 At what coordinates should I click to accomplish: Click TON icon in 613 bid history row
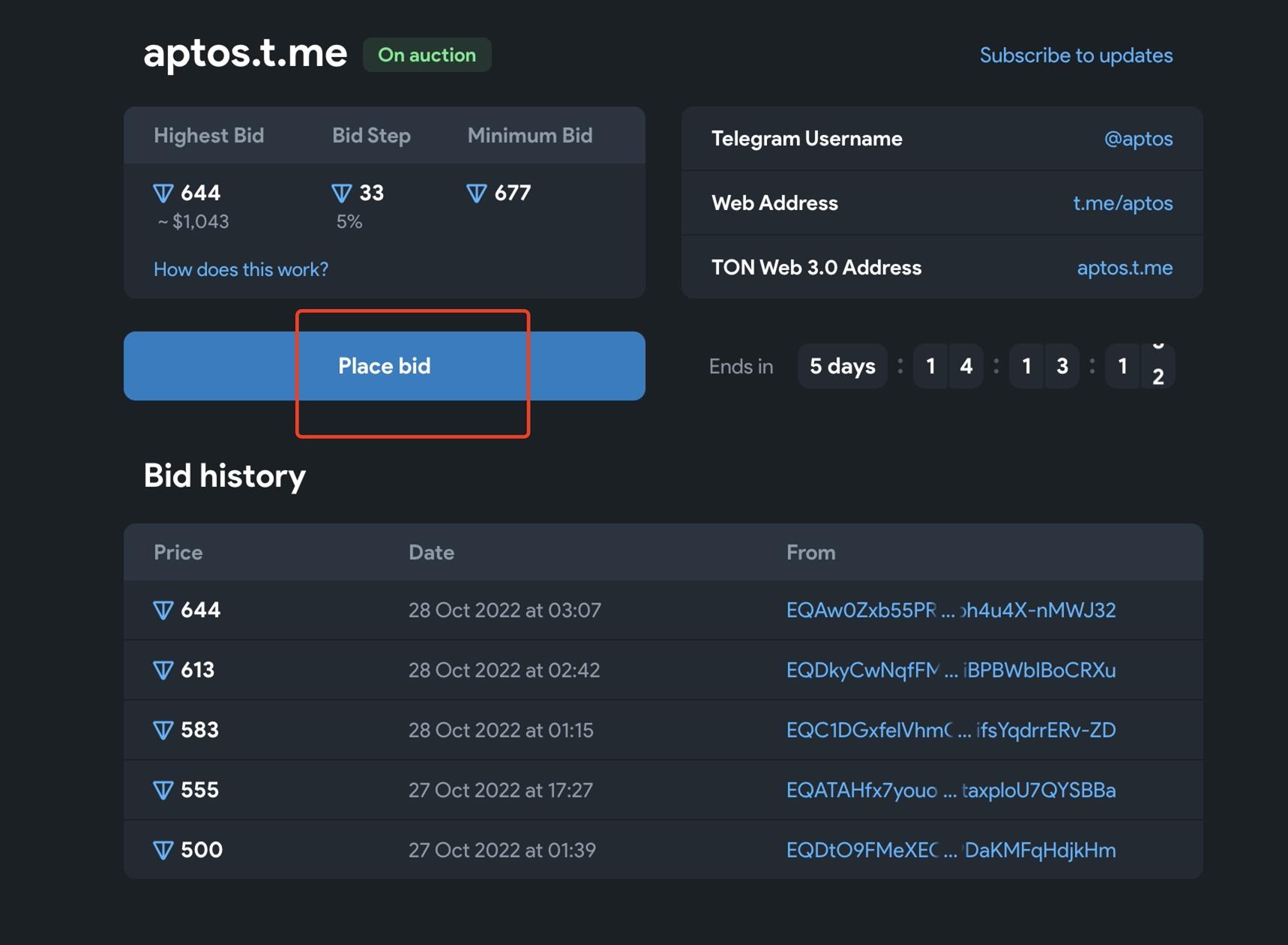click(x=163, y=670)
